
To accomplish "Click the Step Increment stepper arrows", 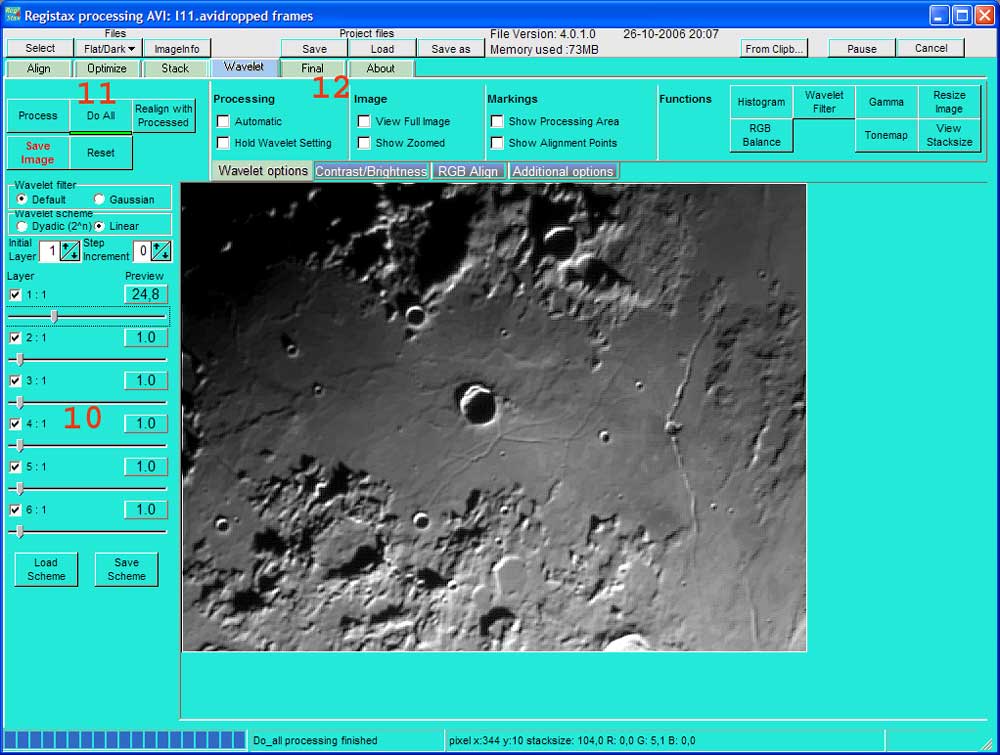I will [161, 251].
